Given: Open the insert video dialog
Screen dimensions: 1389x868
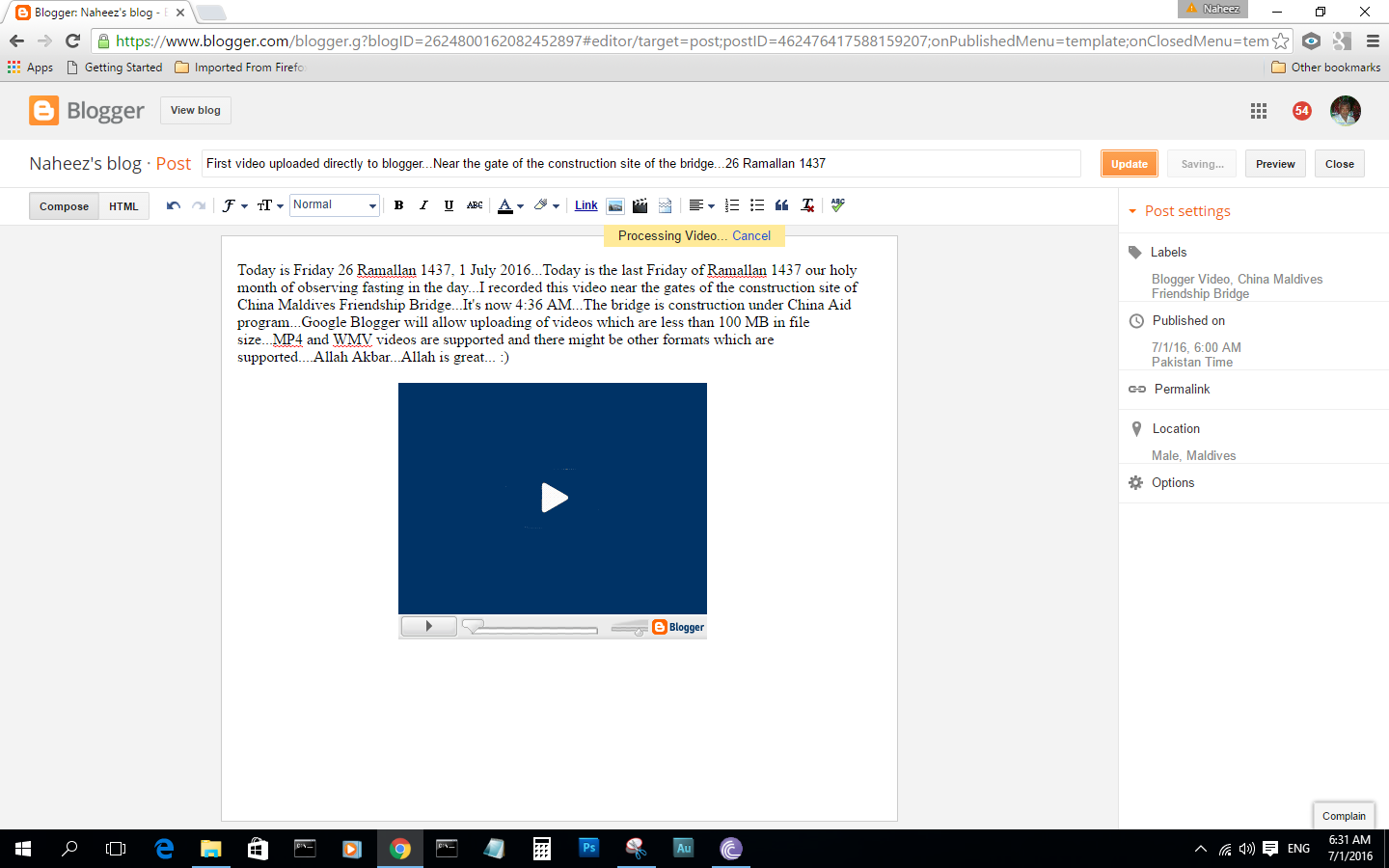Looking at the screenshot, I should 640,205.
